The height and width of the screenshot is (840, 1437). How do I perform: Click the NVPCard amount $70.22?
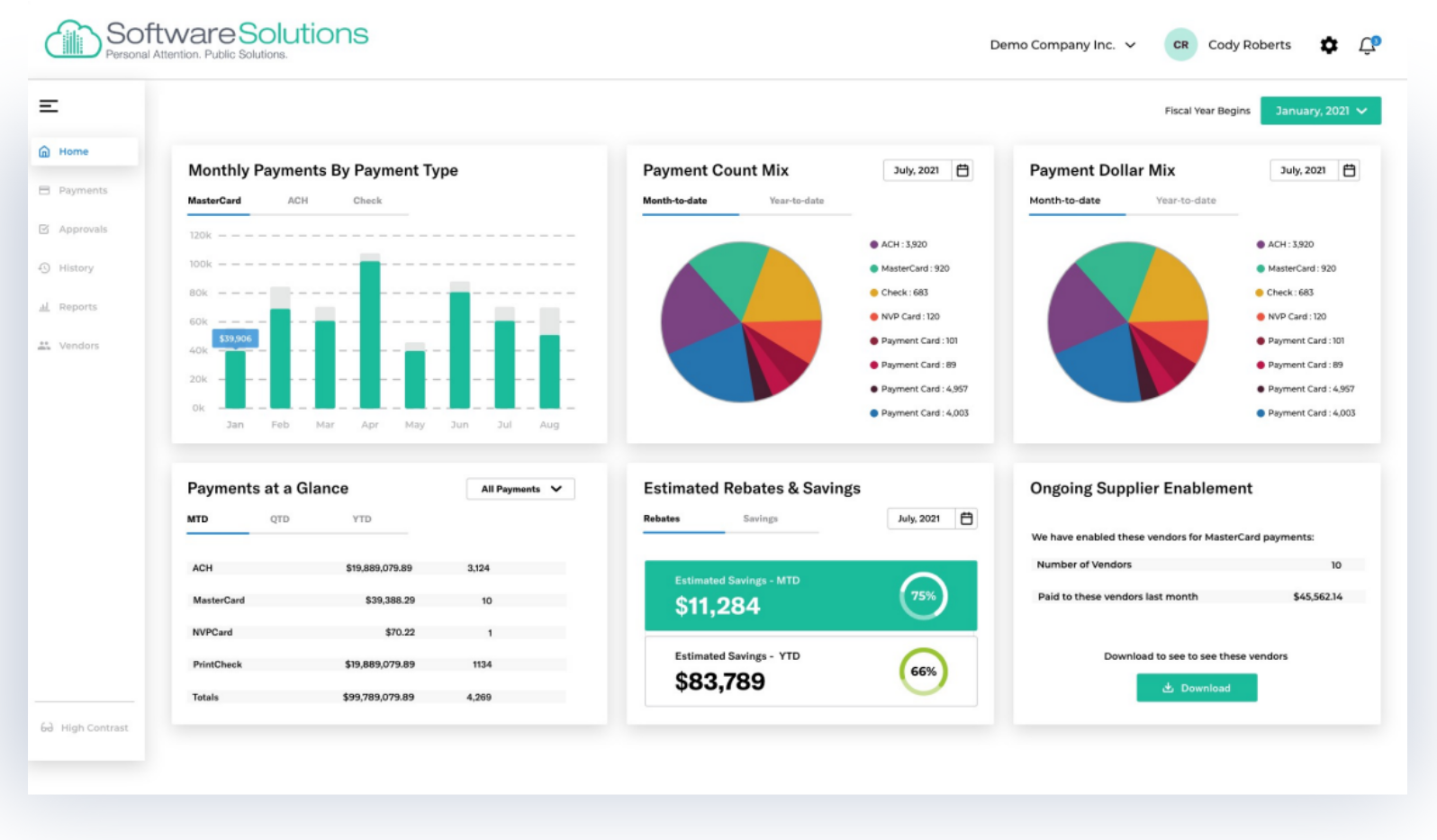point(400,632)
